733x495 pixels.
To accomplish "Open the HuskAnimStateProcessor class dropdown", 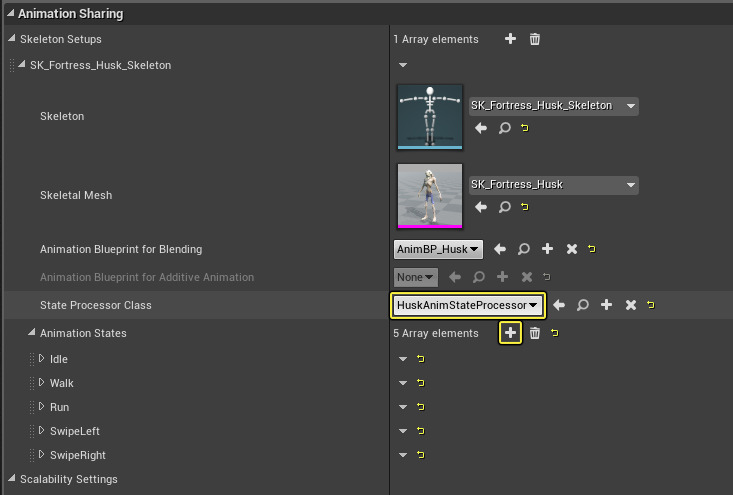I will [467, 305].
